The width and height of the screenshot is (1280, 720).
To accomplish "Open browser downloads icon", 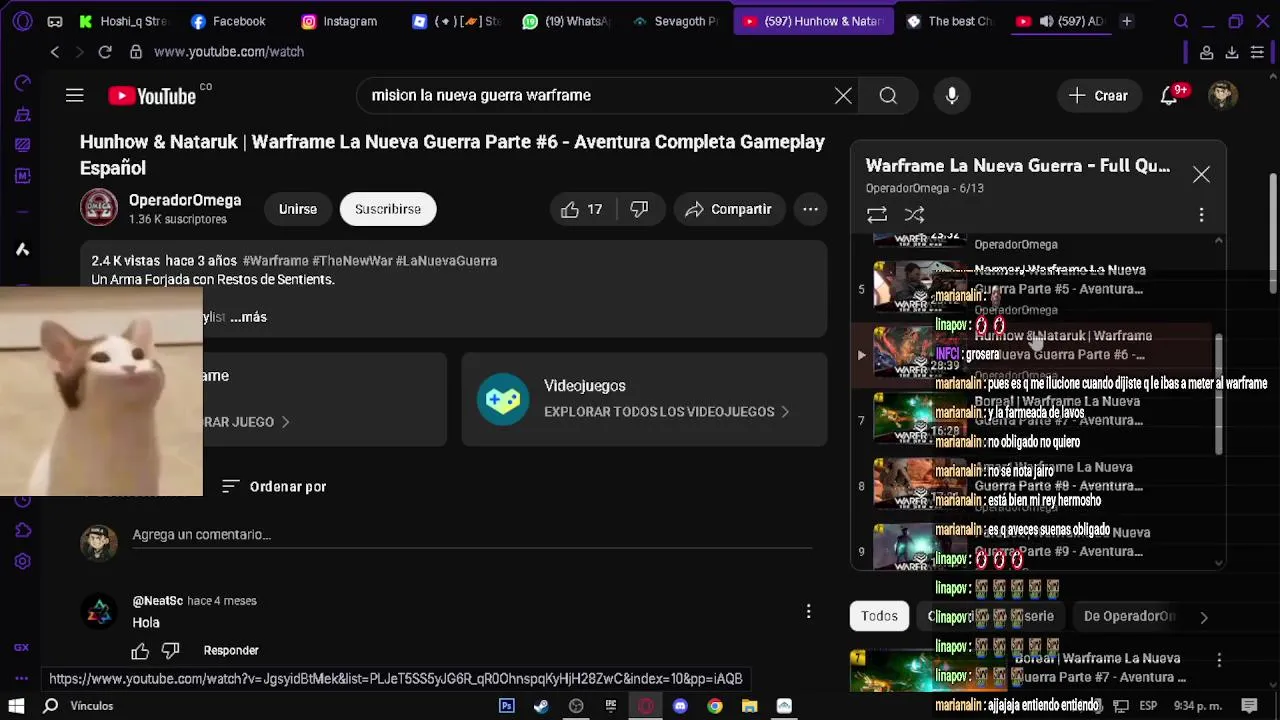I will pos(1232,52).
